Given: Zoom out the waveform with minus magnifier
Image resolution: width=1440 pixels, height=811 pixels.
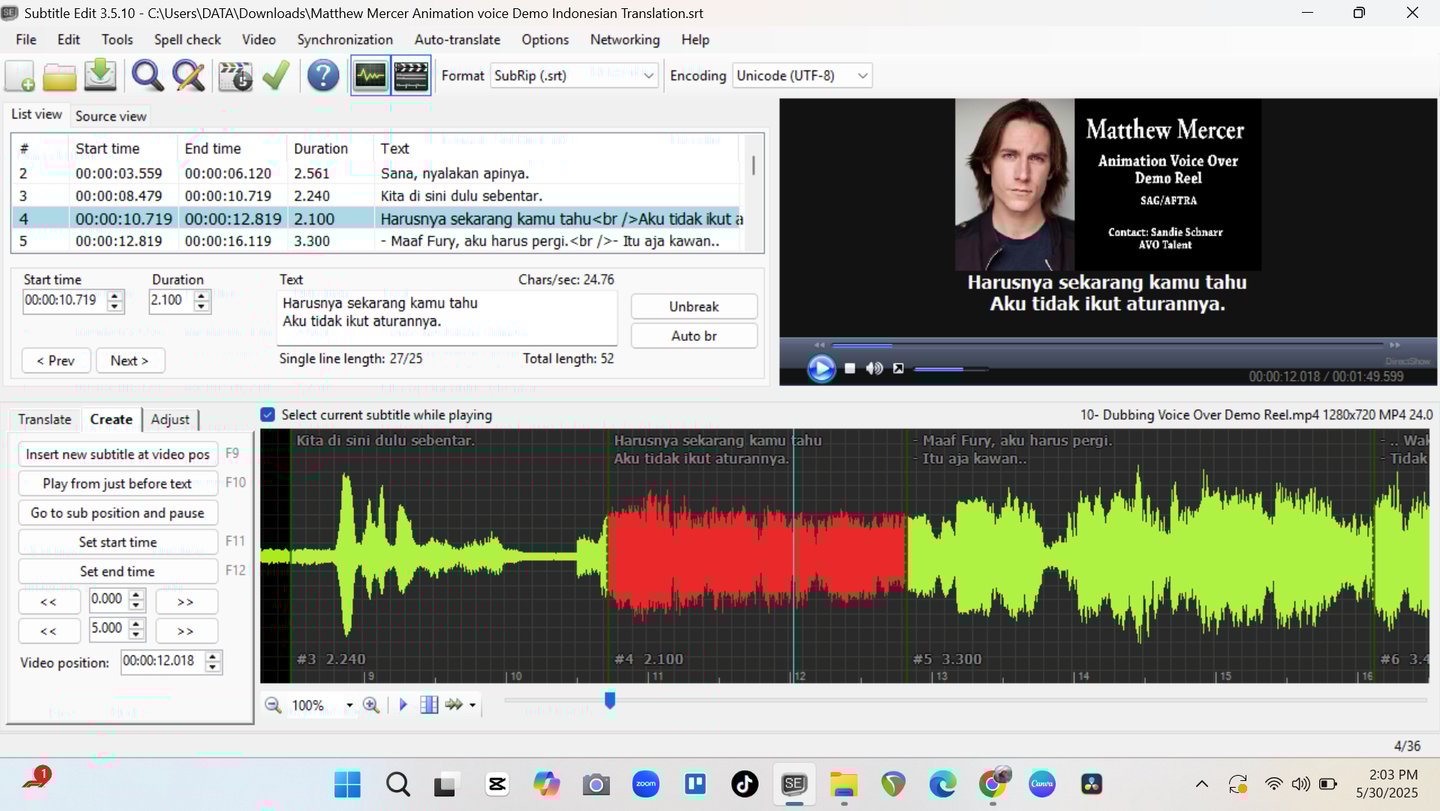Looking at the screenshot, I should (x=273, y=705).
